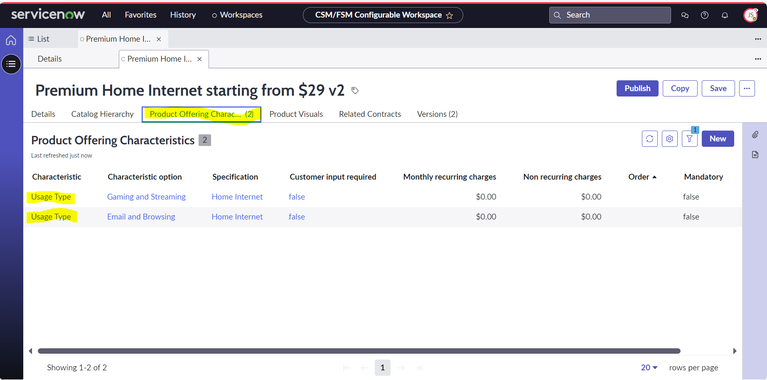The image size is (767, 380).
Task: Sort by the Mandatory column header
Action: pyautogui.click(x=703, y=177)
